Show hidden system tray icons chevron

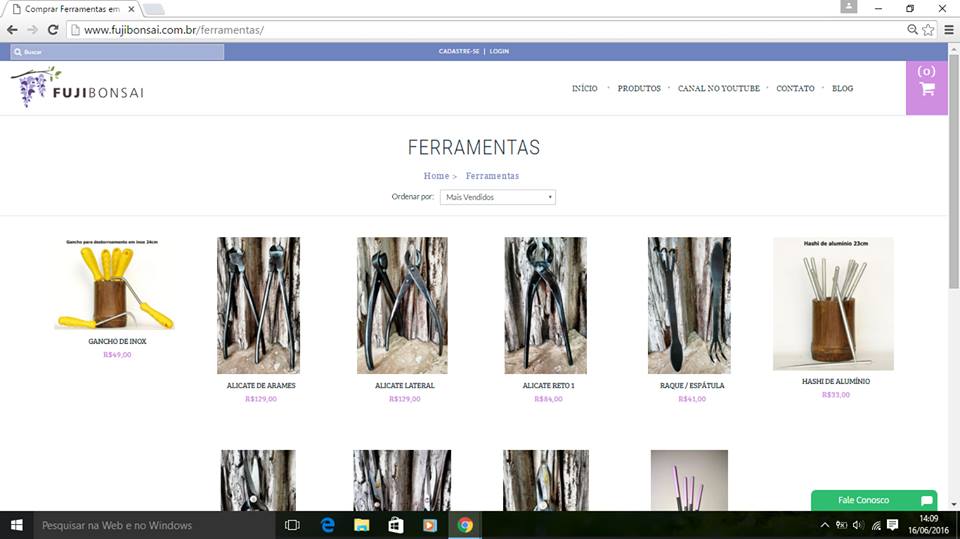click(824, 525)
